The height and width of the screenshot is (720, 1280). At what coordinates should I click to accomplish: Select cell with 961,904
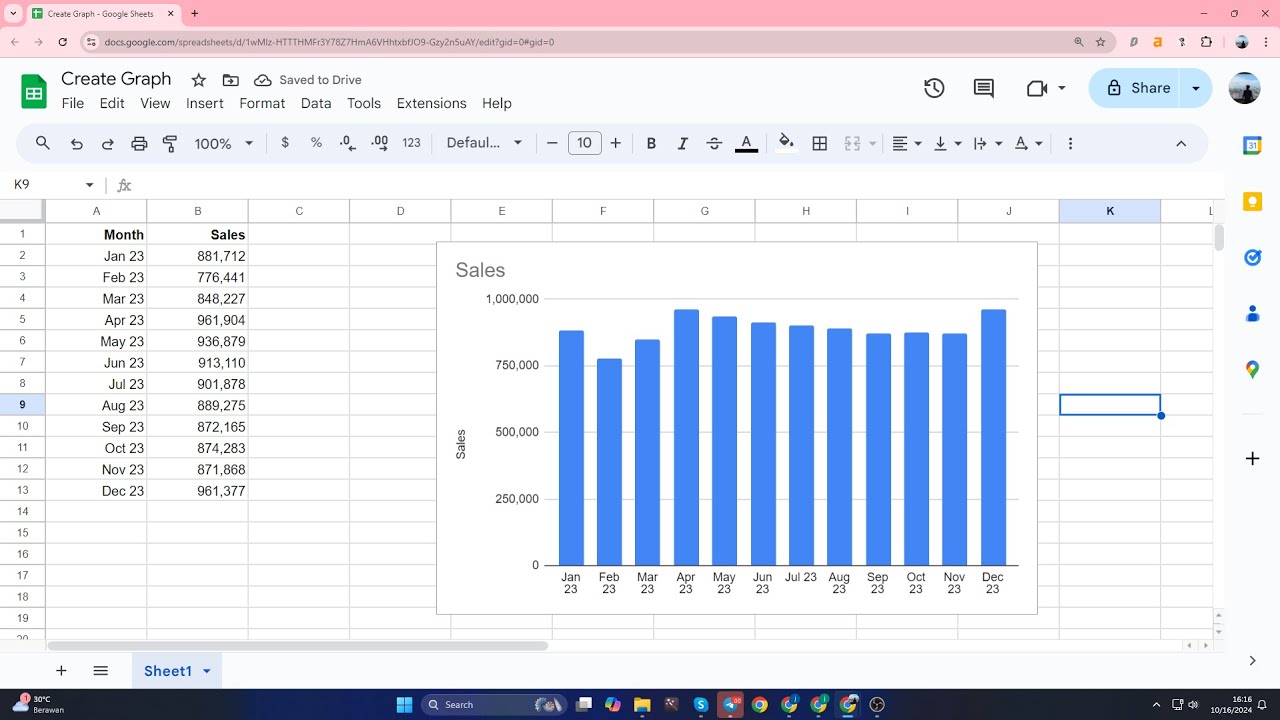(198, 320)
